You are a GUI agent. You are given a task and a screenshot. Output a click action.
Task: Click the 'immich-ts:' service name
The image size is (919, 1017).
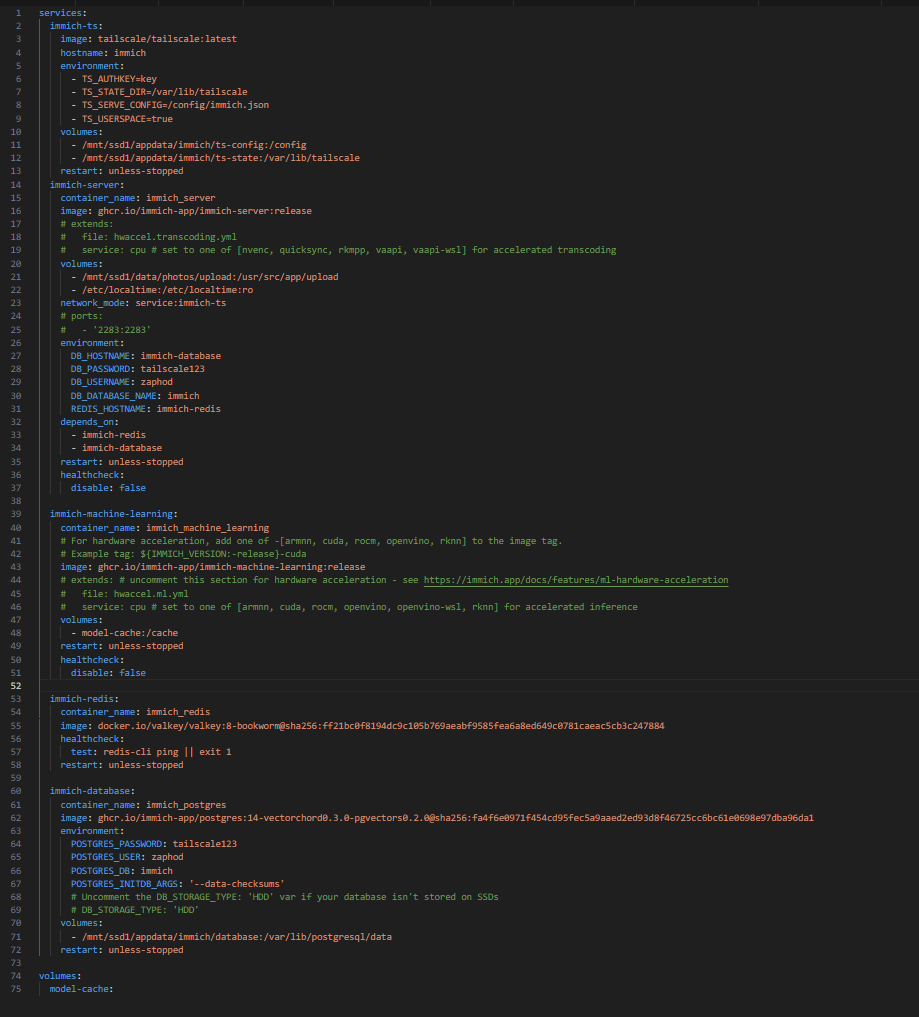click(76, 26)
